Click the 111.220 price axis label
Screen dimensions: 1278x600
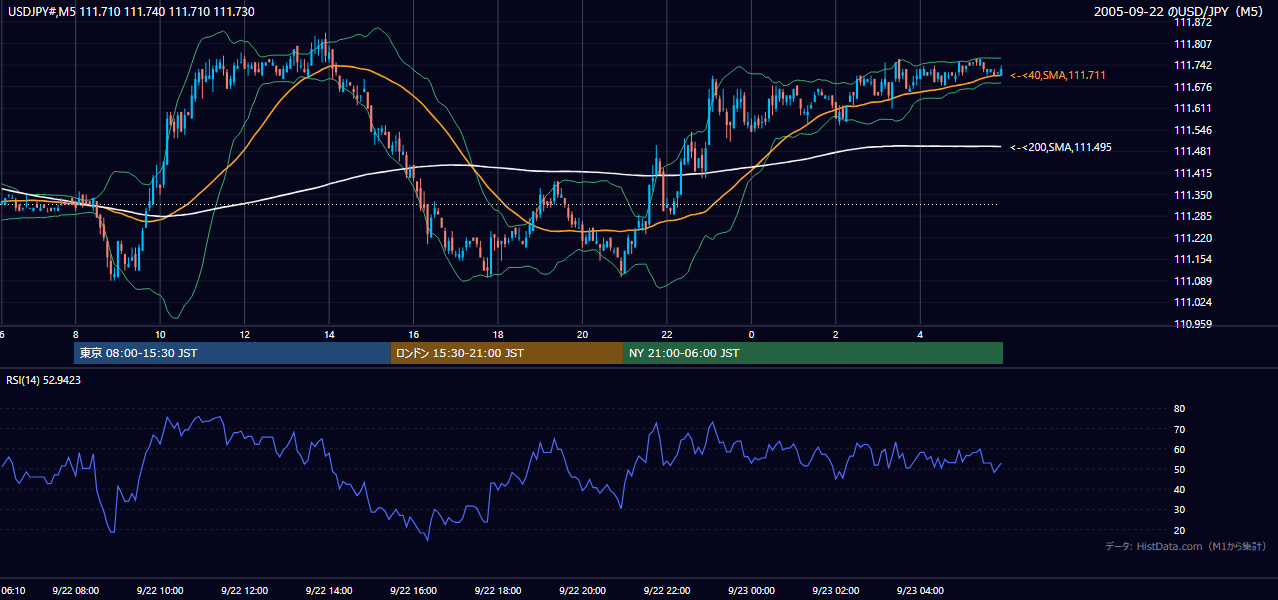click(1193, 238)
